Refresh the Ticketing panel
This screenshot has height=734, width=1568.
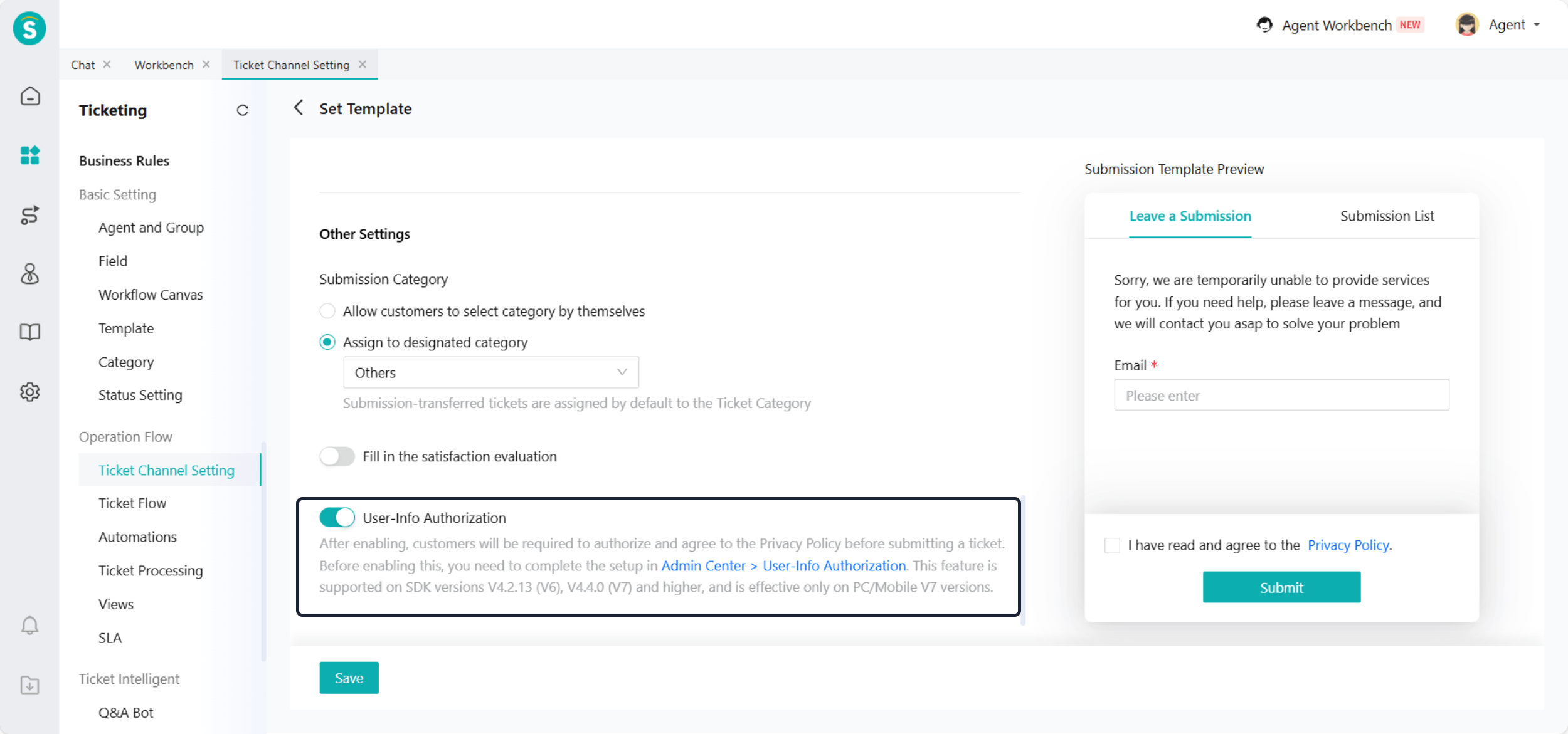pos(242,110)
